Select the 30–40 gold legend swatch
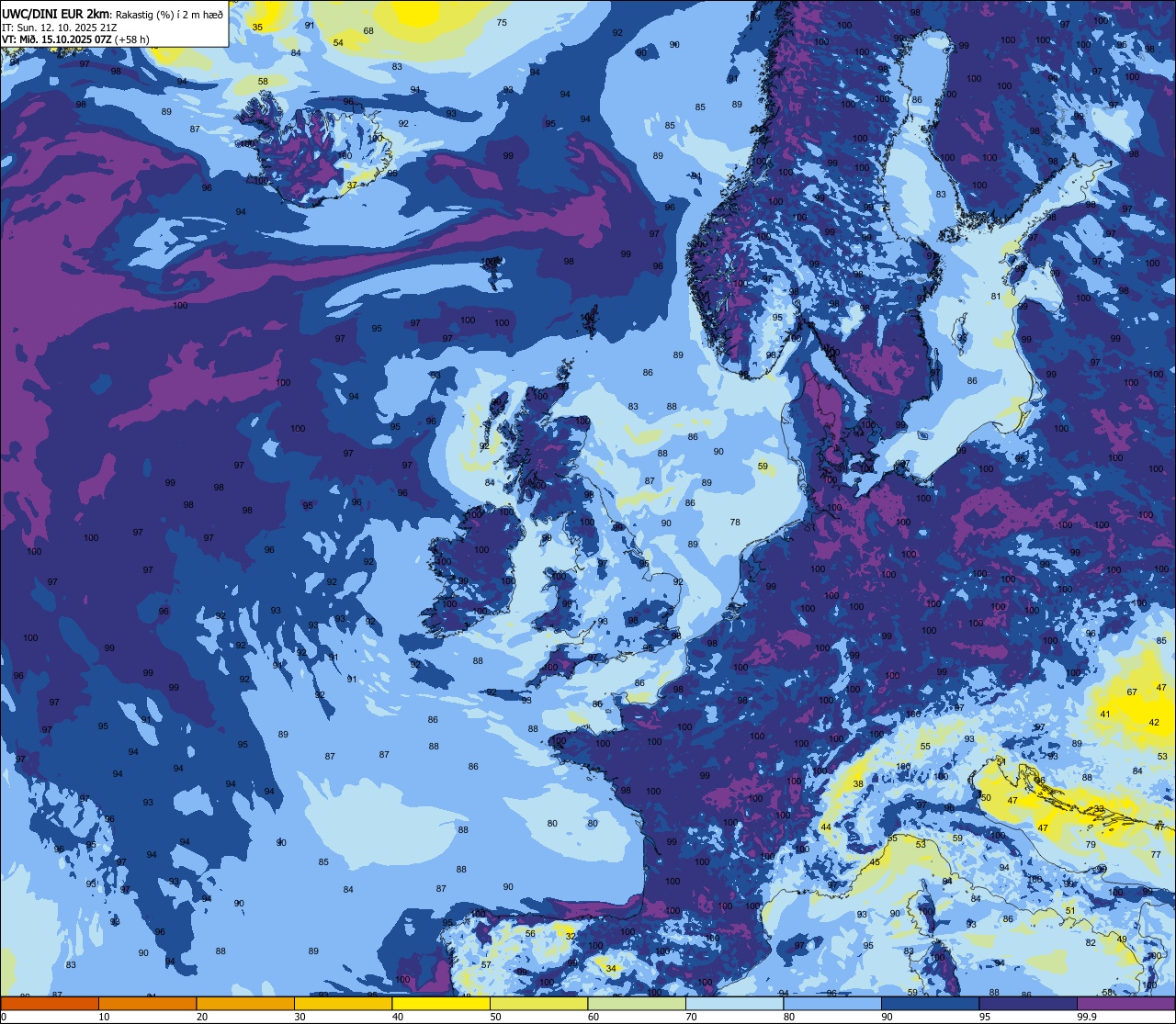Screen dimensions: 1176x1024 (343, 1003)
